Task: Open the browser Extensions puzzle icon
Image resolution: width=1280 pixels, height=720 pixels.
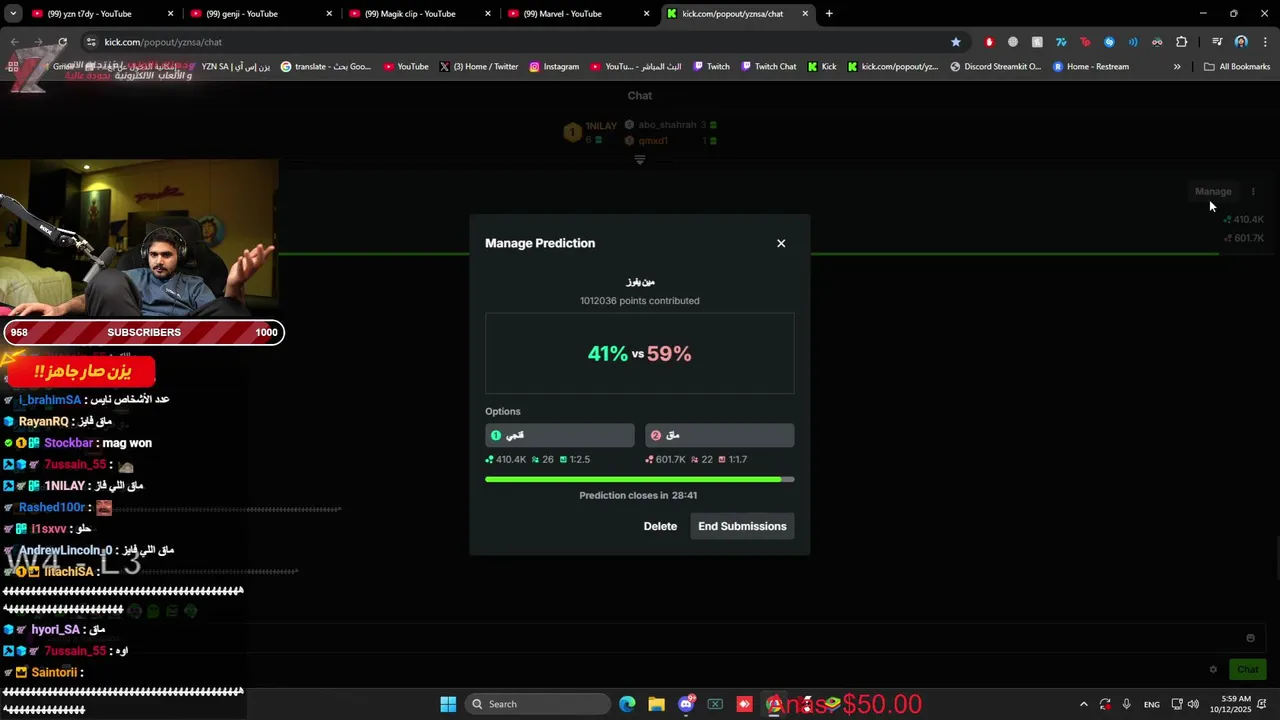Action: tap(1182, 42)
